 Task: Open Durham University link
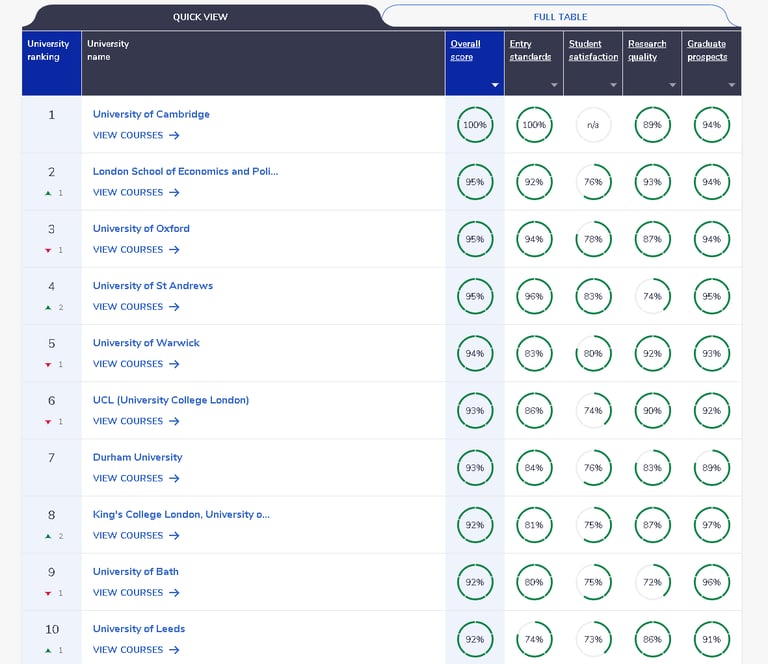[138, 457]
